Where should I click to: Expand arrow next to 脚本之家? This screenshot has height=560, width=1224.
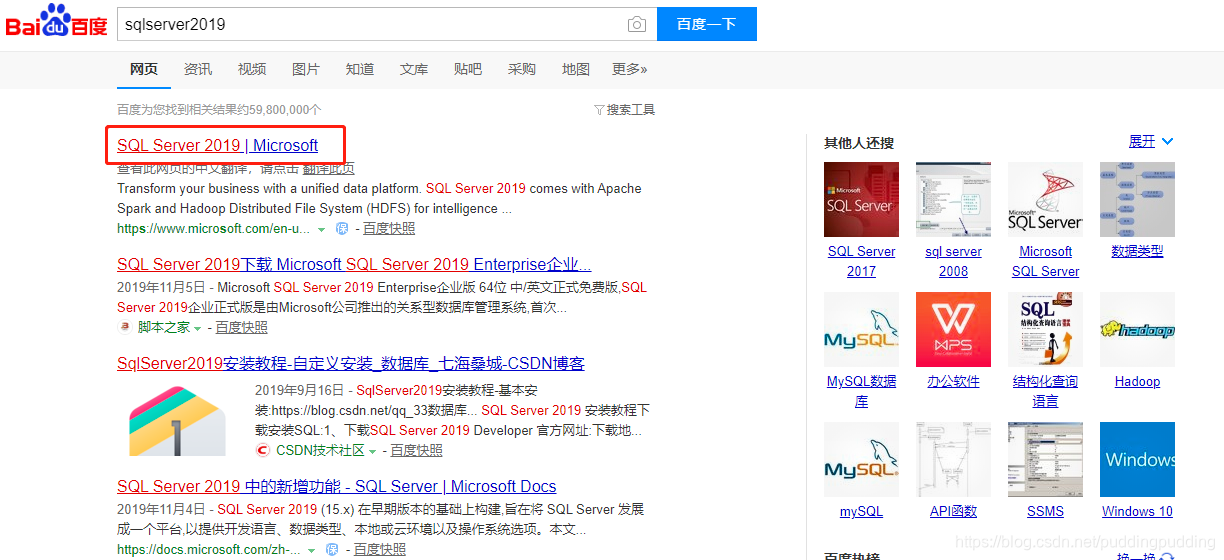(x=198, y=328)
